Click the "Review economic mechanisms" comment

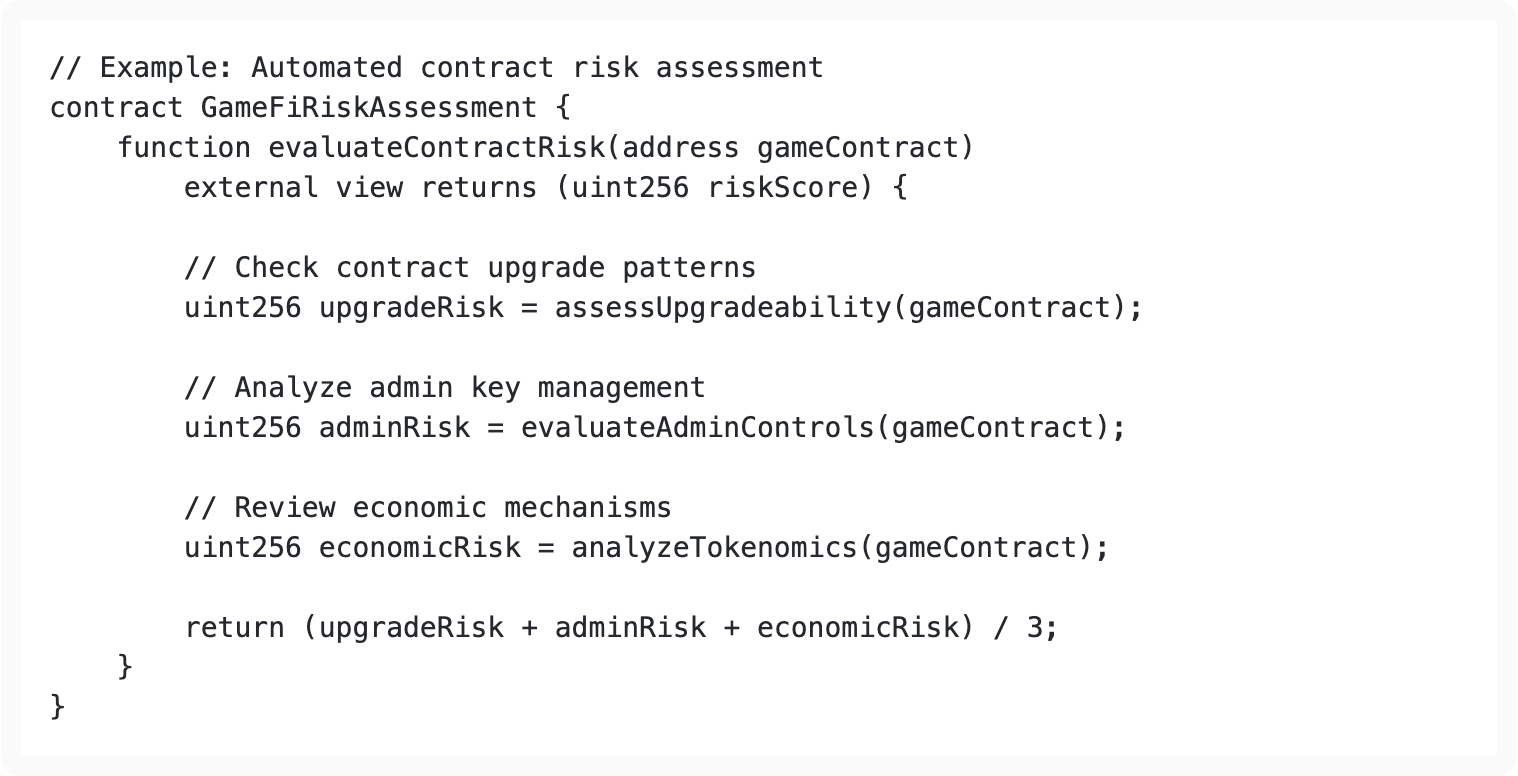427,507
